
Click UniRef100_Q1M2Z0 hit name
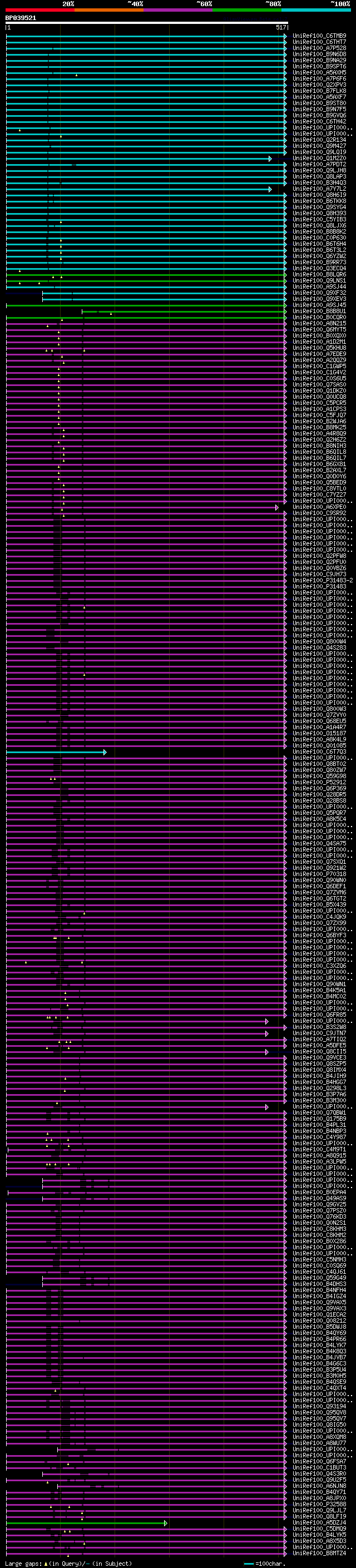[x=319, y=159]
